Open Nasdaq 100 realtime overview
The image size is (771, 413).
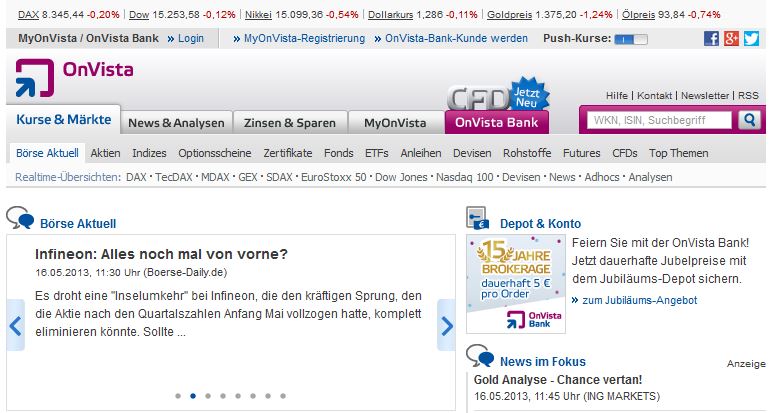(465, 177)
